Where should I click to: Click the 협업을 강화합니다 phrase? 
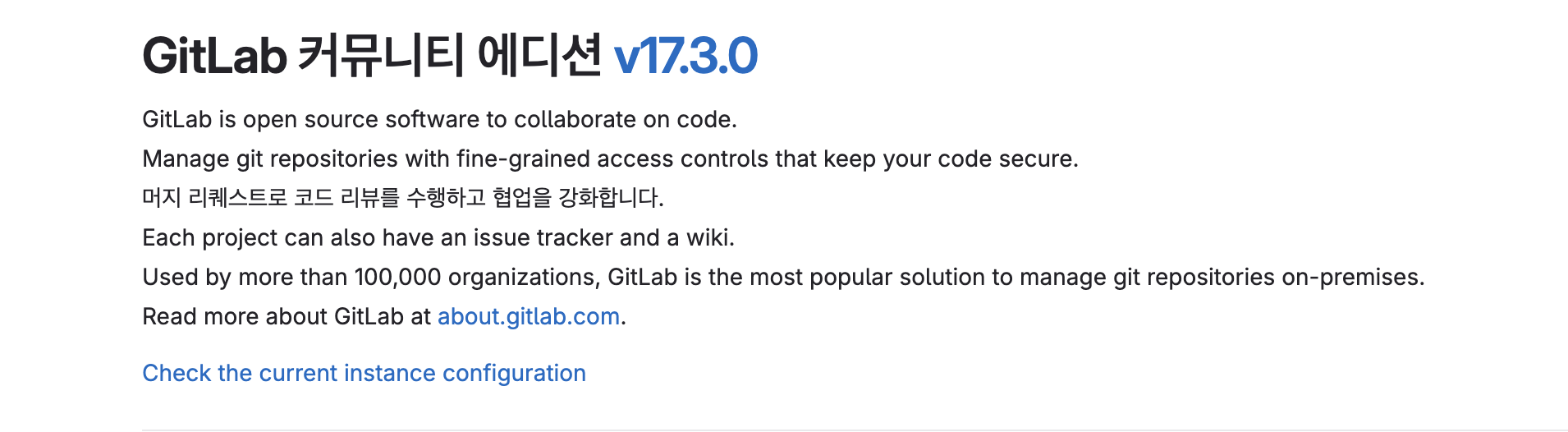click(578, 198)
